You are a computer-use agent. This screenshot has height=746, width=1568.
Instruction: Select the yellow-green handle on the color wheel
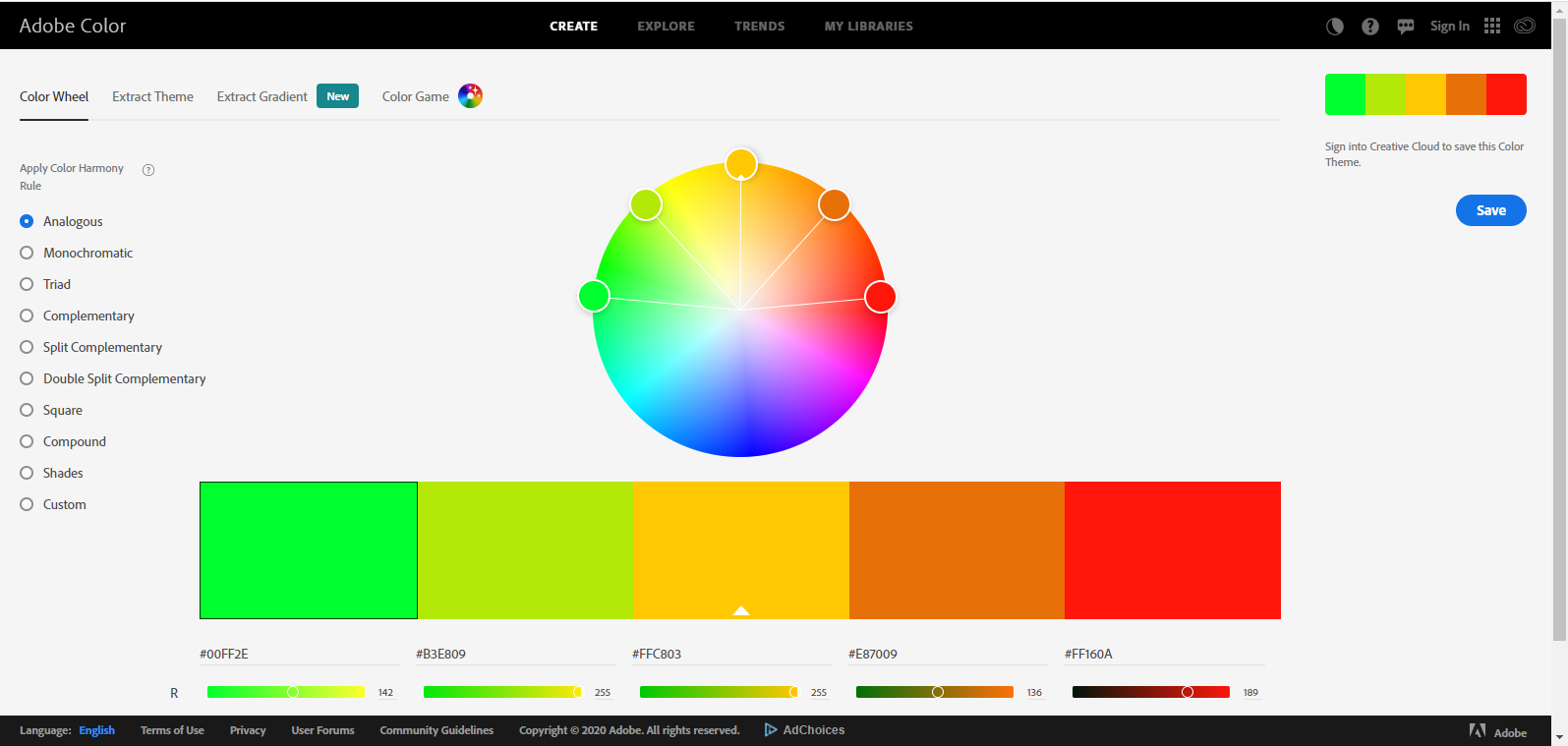coord(646,204)
